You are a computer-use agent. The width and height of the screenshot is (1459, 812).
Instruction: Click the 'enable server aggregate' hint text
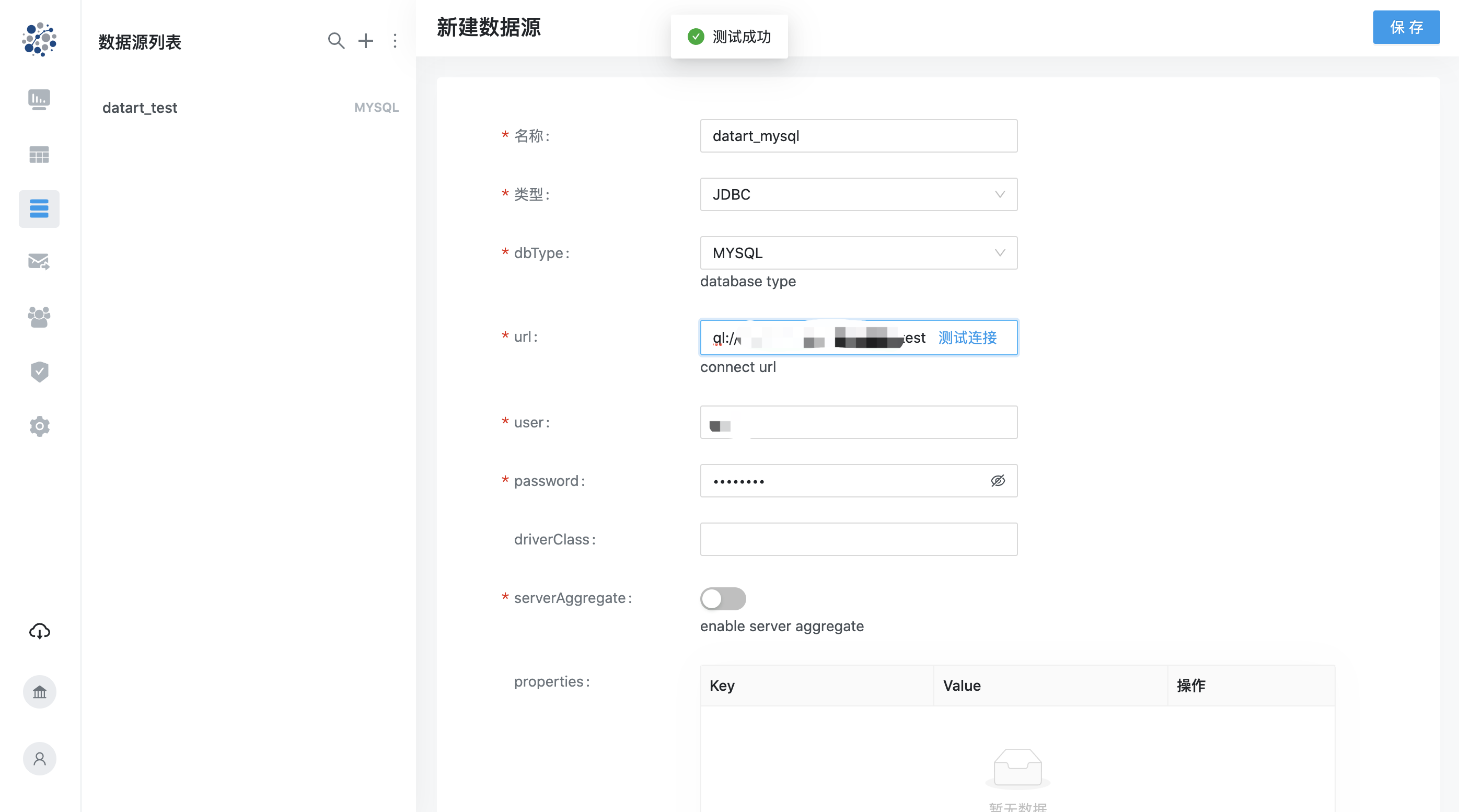[x=782, y=627]
